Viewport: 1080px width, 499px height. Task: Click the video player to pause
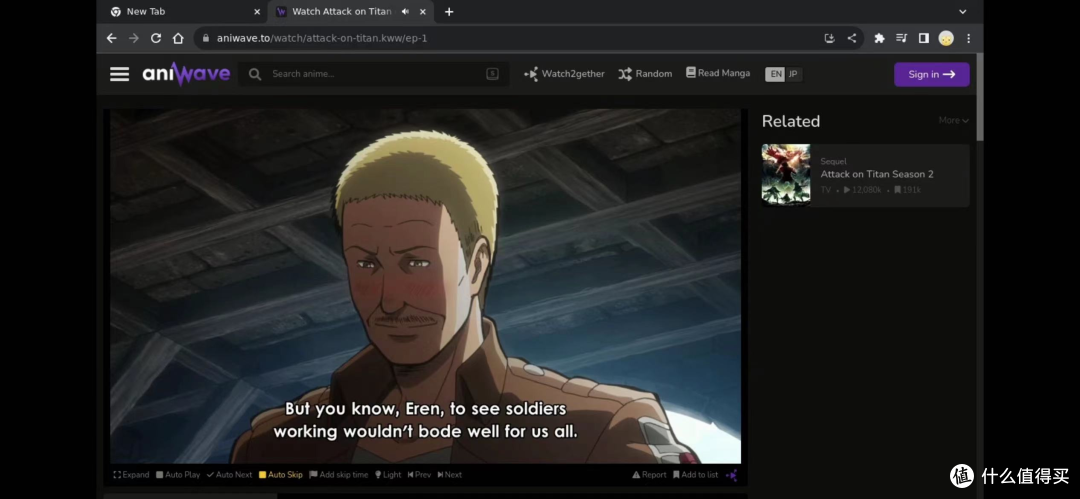pyautogui.click(x=426, y=286)
